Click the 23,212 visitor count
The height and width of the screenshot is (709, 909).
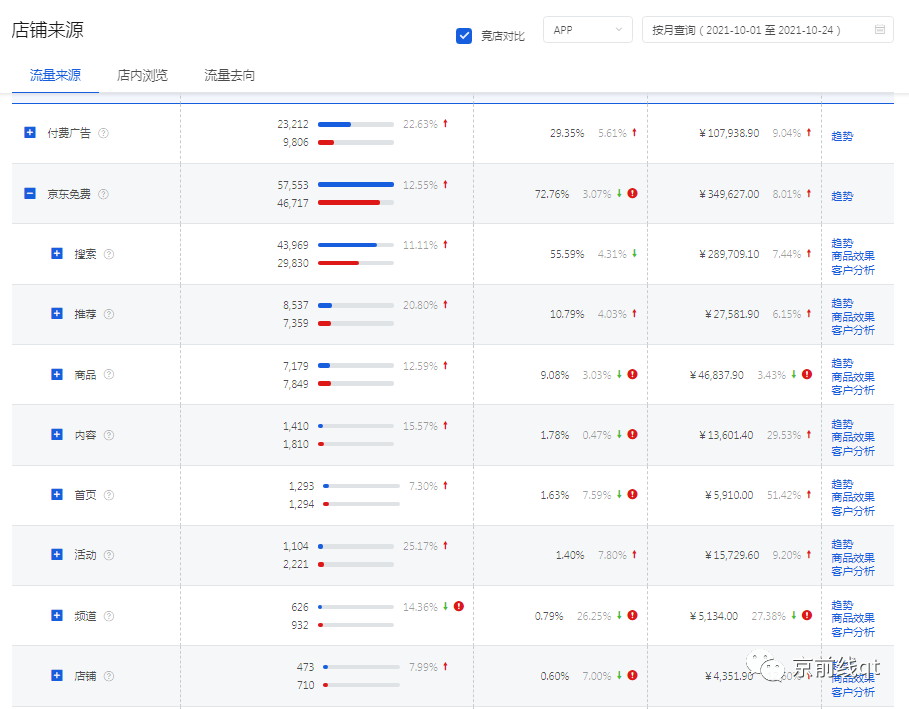tap(293, 124)
